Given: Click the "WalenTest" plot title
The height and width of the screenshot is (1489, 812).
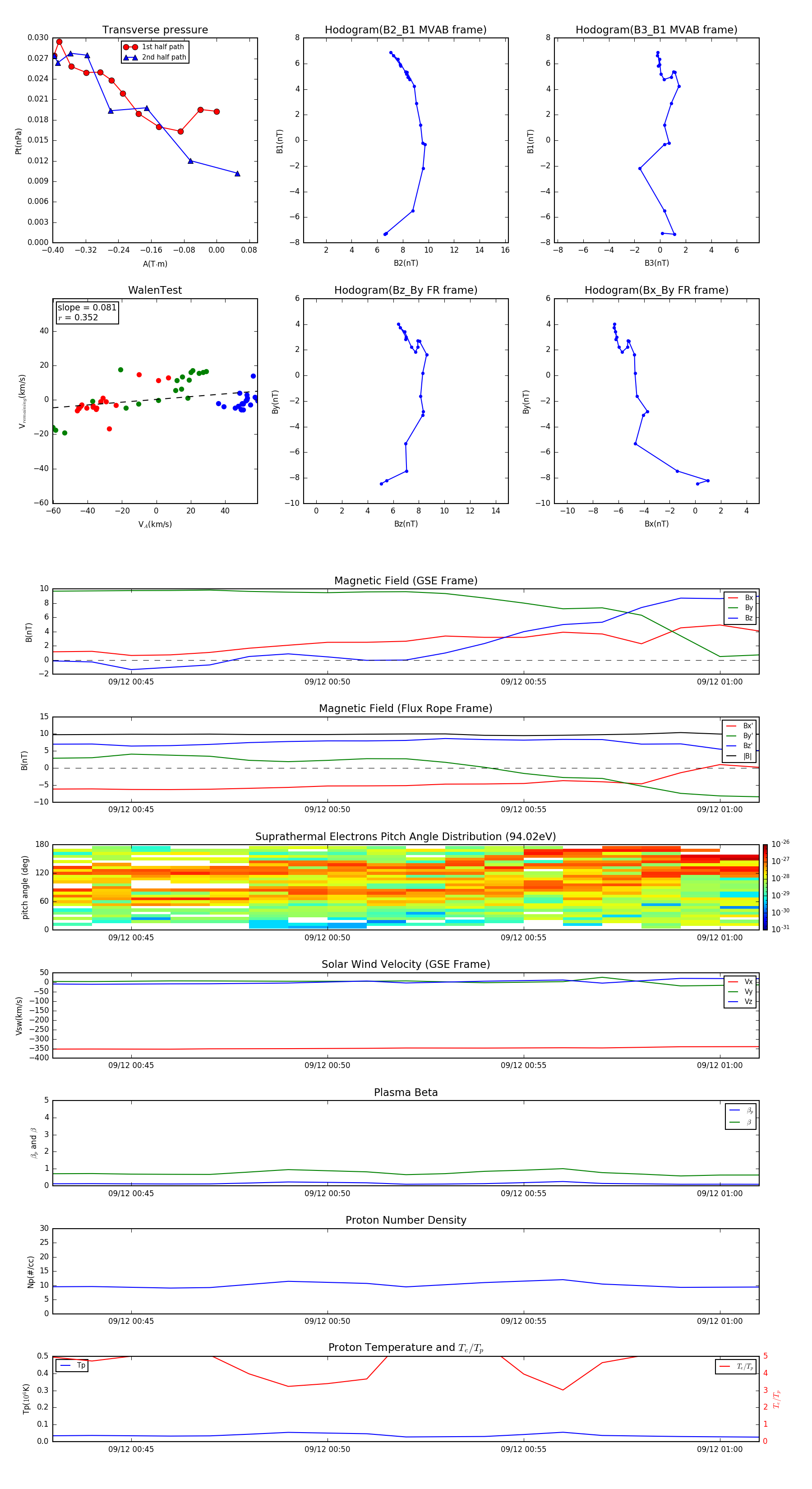Looking at the screenshot, I should [x=155, y=290].
